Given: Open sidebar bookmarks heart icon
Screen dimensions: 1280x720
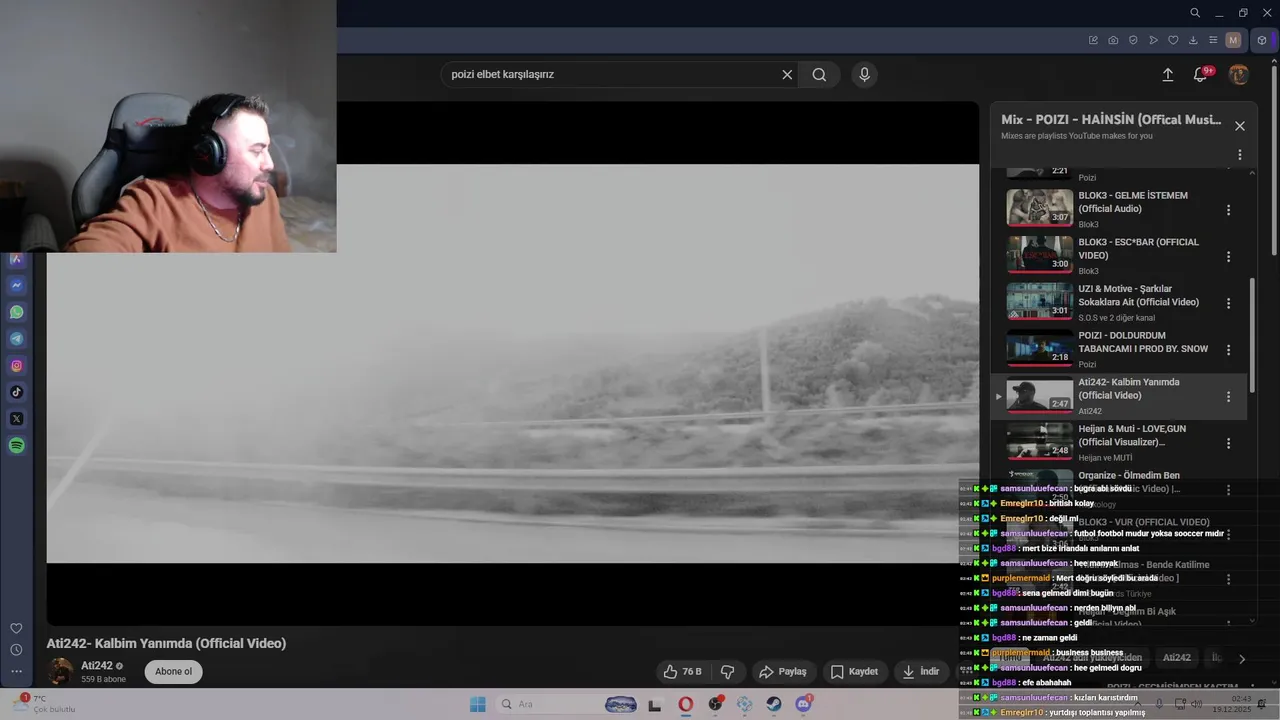Looking at the screenshot, I should coord(16,628).
